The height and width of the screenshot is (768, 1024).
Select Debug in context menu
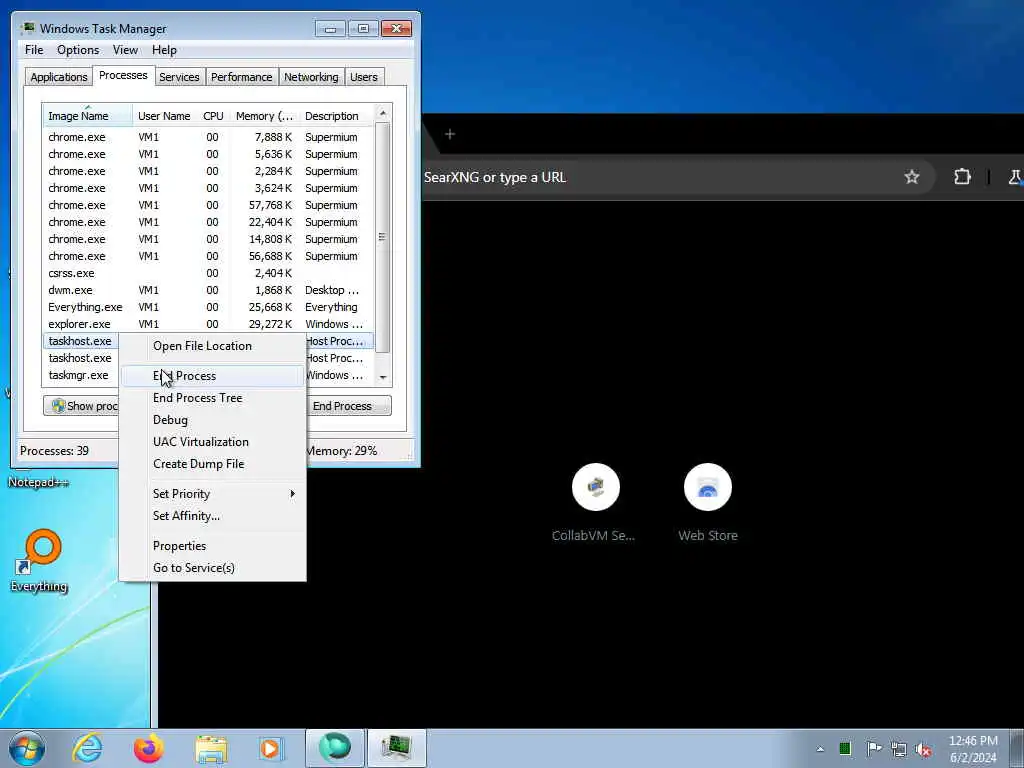212,420
